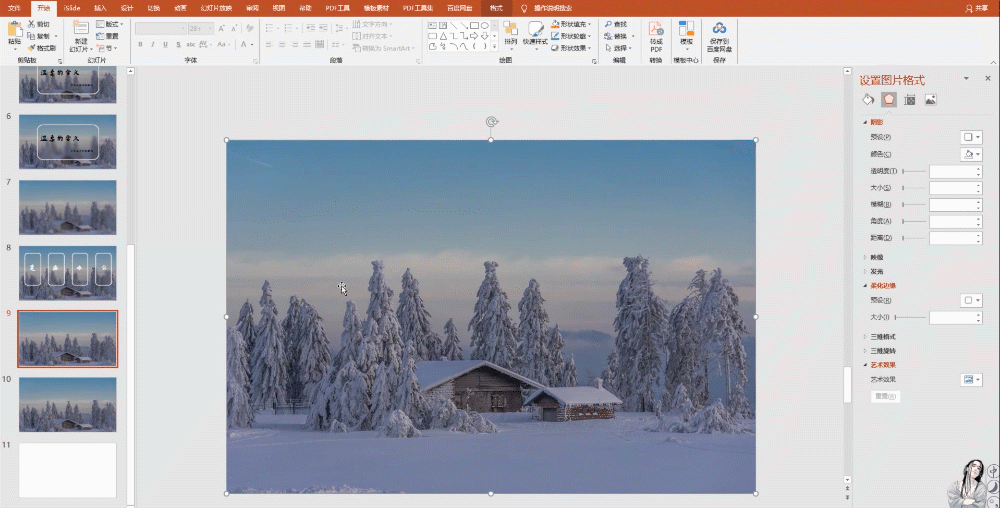Click the Replace (替换) button
The image size is (1000, 508).
618,36
